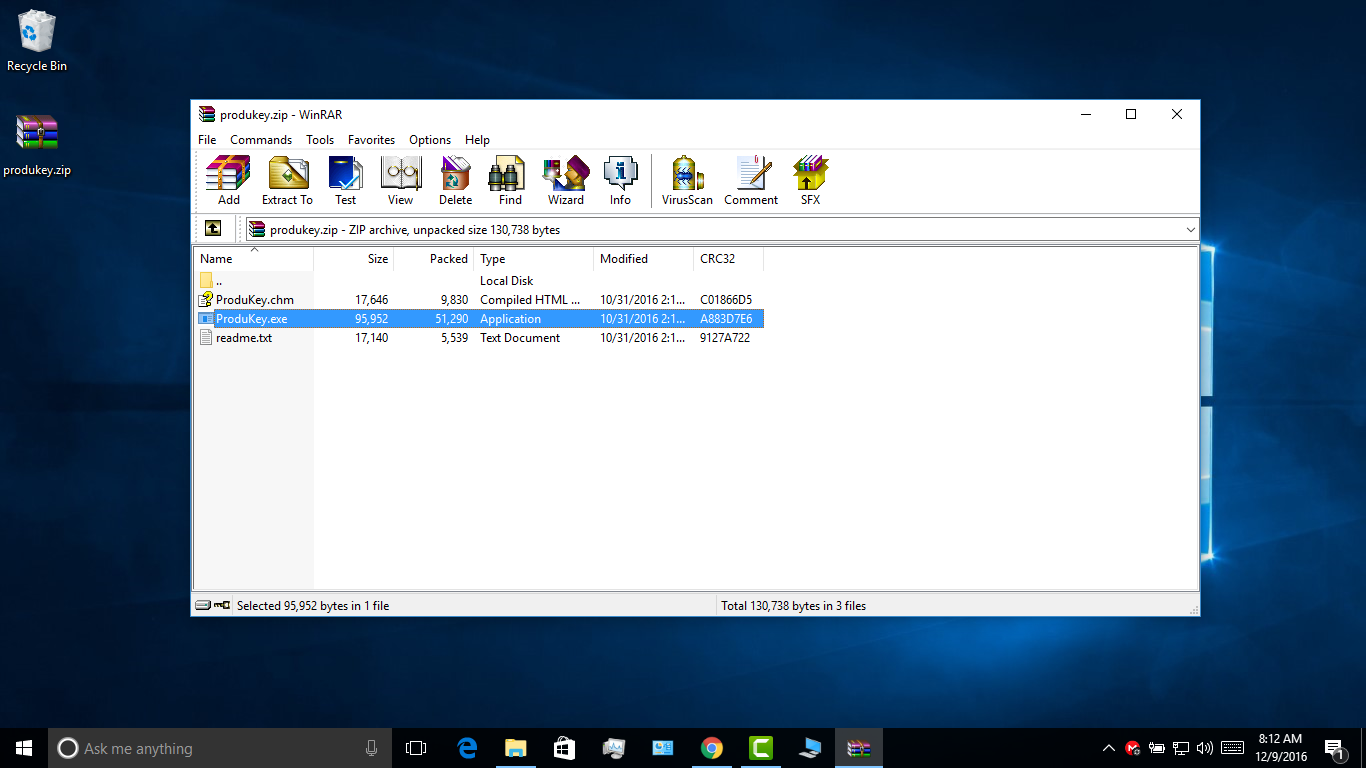Click the 'Local Disk' type cell
The height and width of the screenshot is (768, 1366).
tap(507, 281)
